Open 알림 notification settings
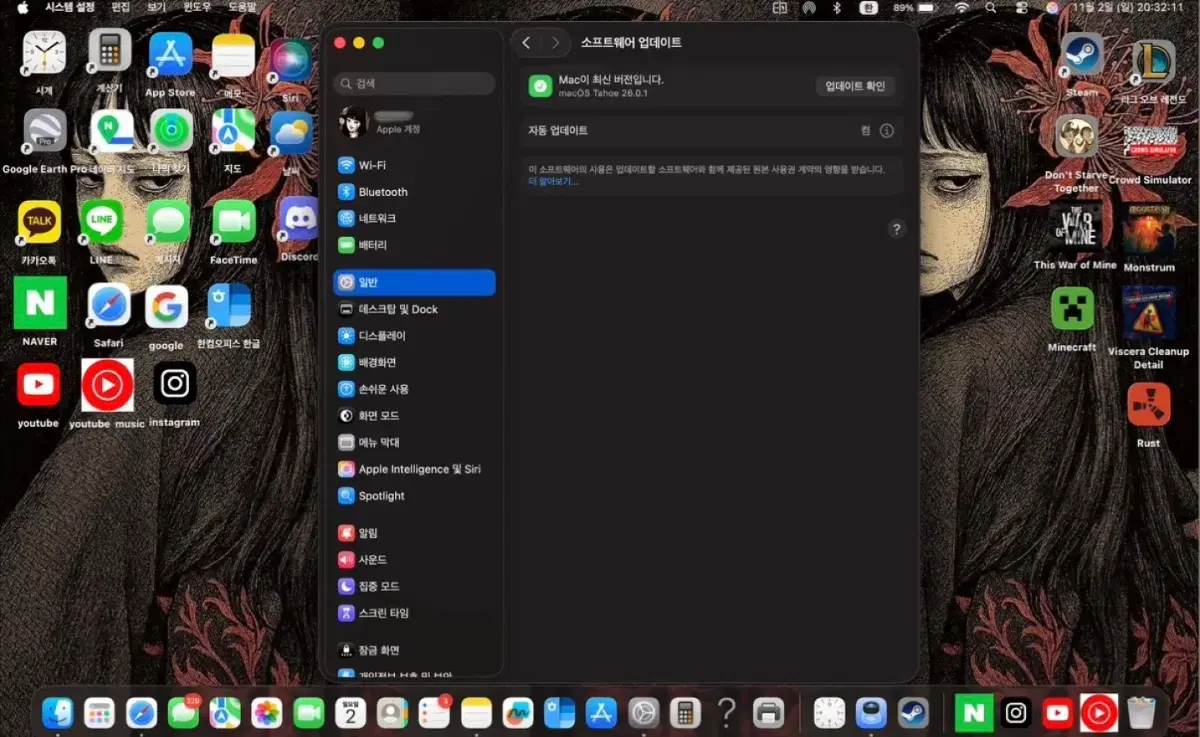The height and width of the screenshot is (737, 1200). (x=414, y=533)
